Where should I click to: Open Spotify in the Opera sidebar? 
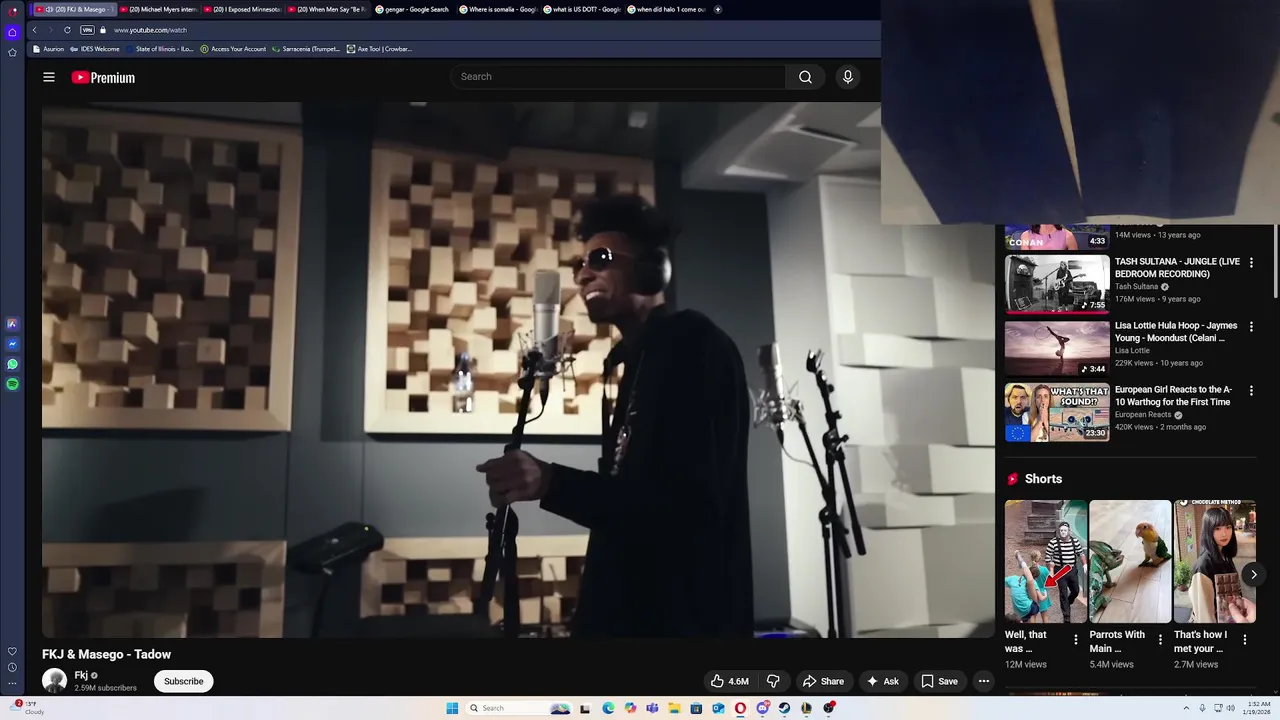[x=12, y=384]
